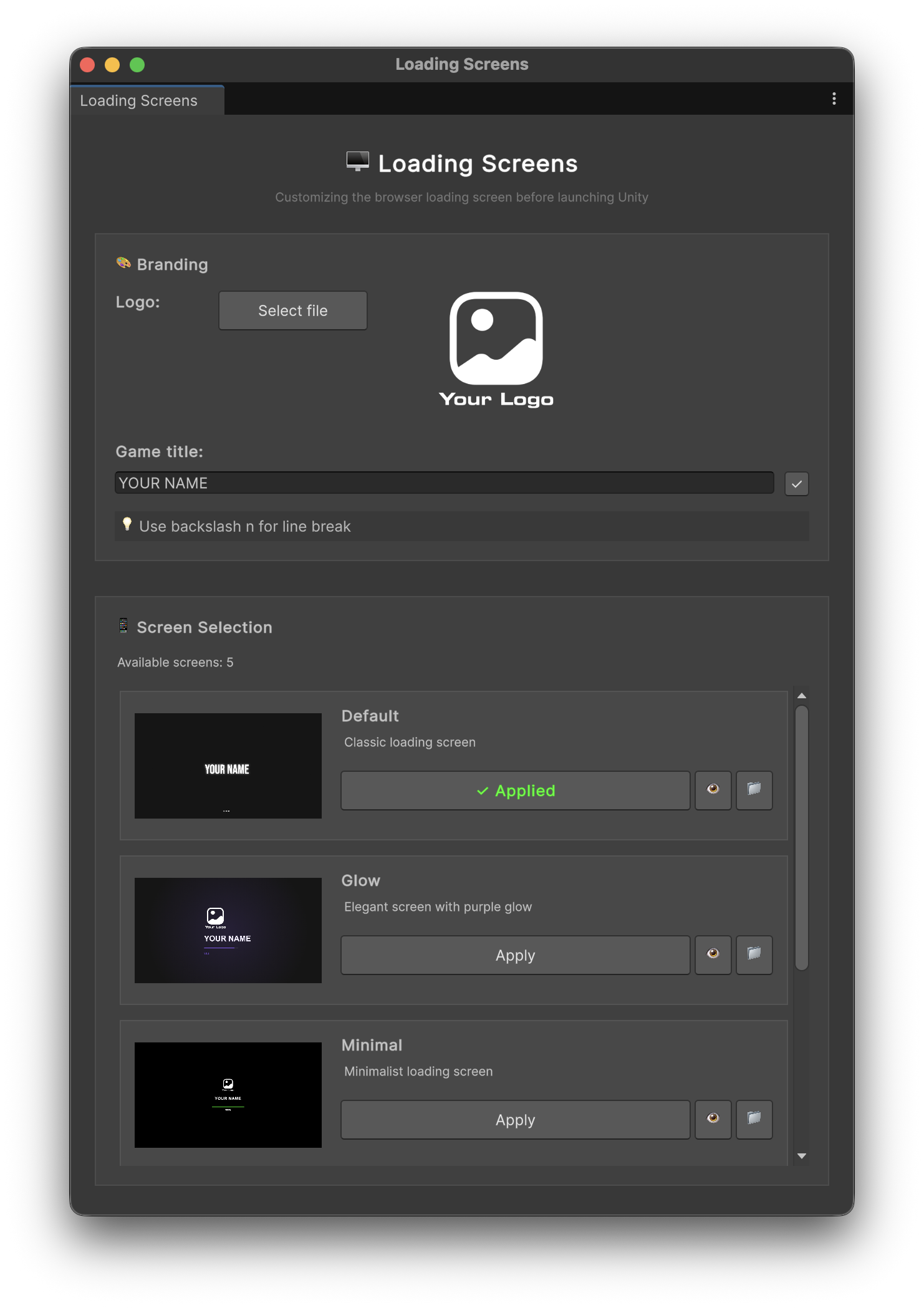Preview the Default loading screen with eye icon
The height and width of the screenshot is (1308, 924).
point(713,790)
